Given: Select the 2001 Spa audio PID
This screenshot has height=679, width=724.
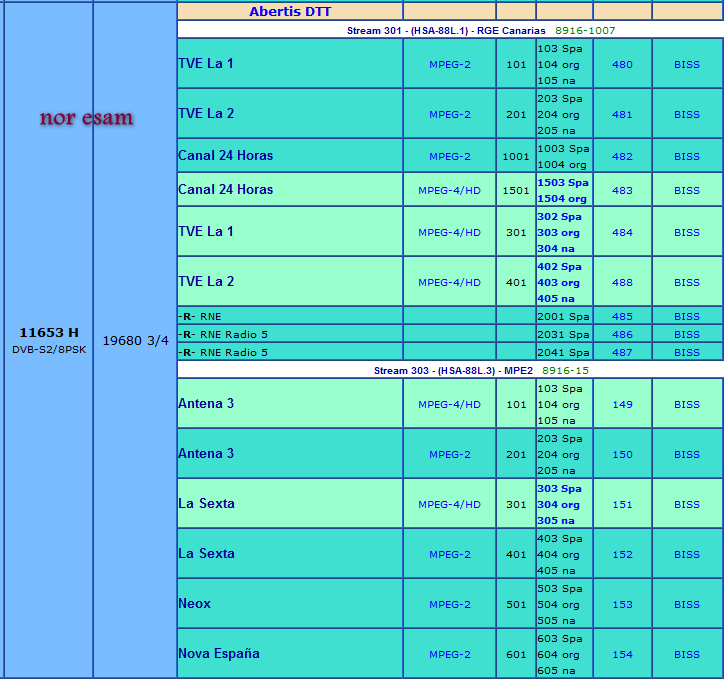Looking at the screenshot, I should pyautogui.click(x=563, y=317).
